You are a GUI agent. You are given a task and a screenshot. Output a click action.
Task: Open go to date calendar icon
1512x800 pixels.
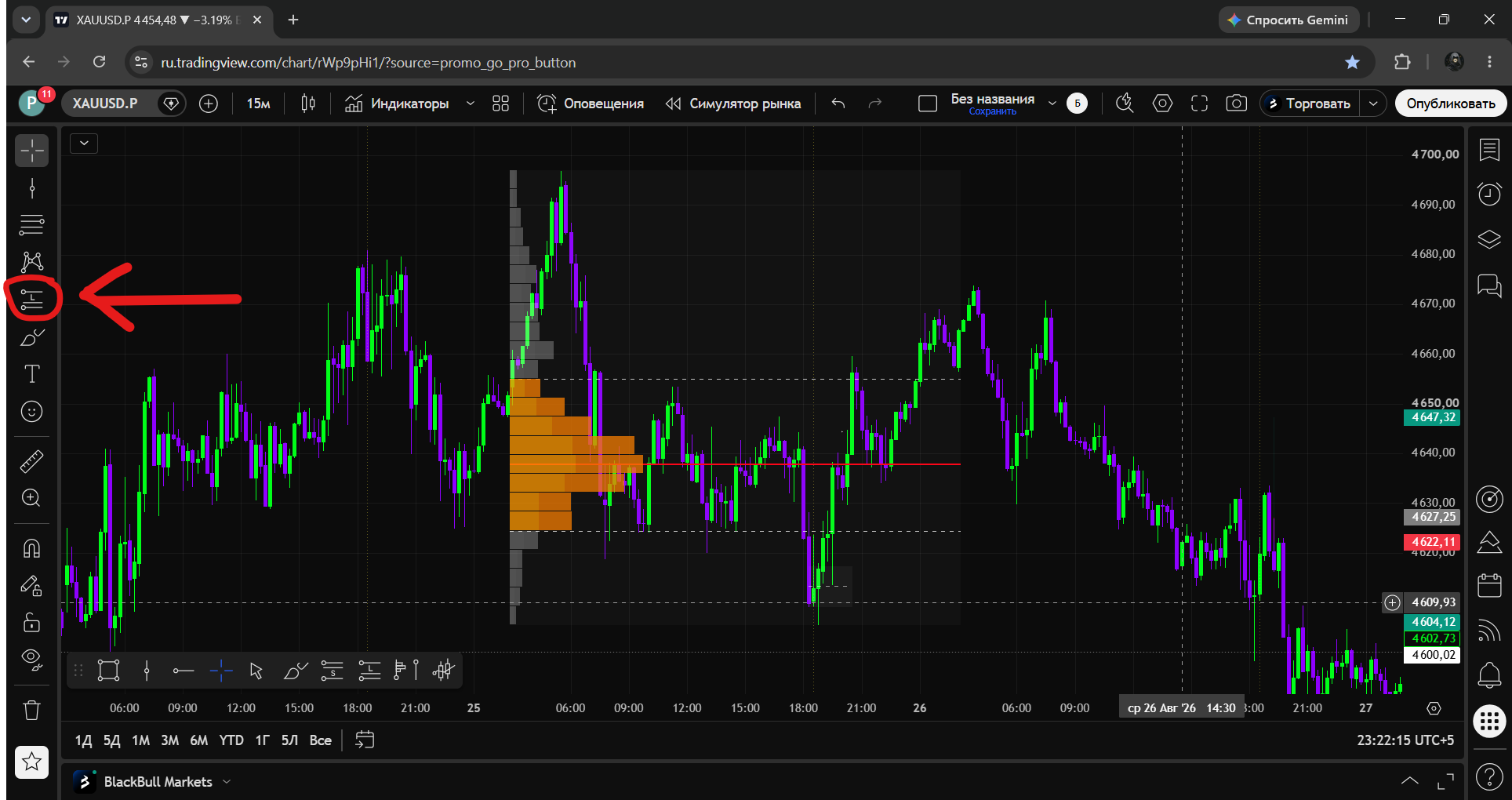tap(365, 740)
